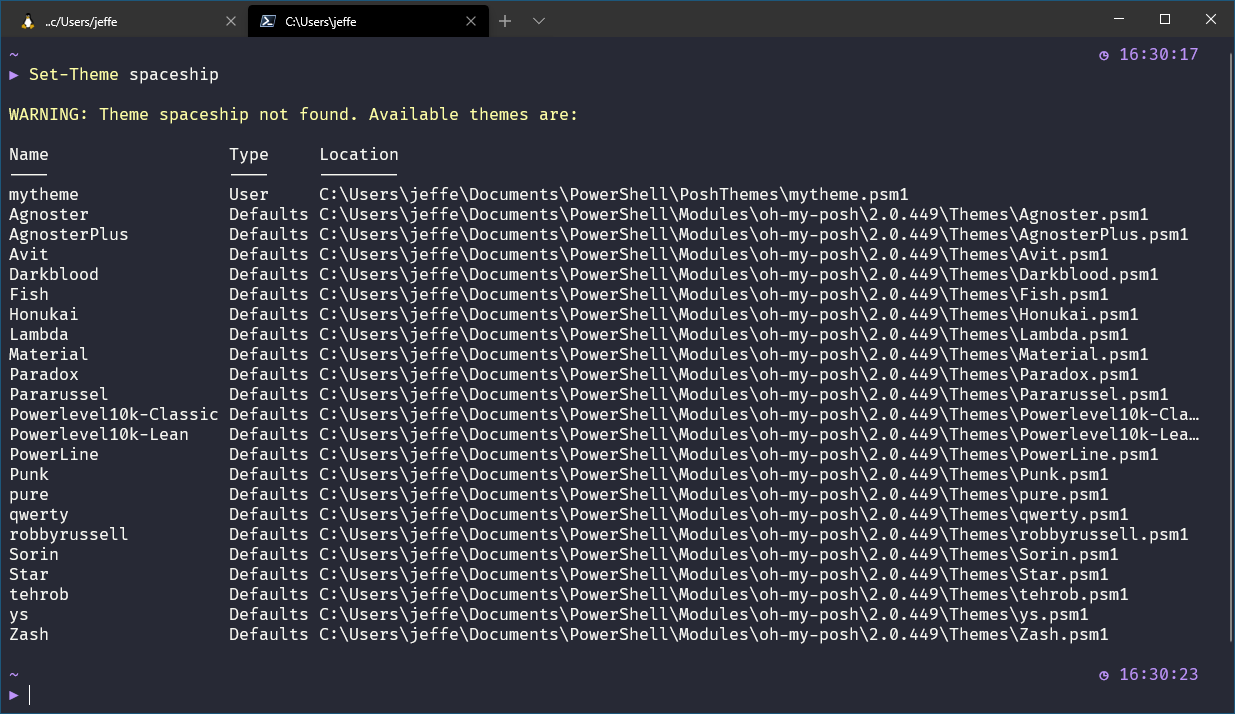Click the Material theme name

49,355
